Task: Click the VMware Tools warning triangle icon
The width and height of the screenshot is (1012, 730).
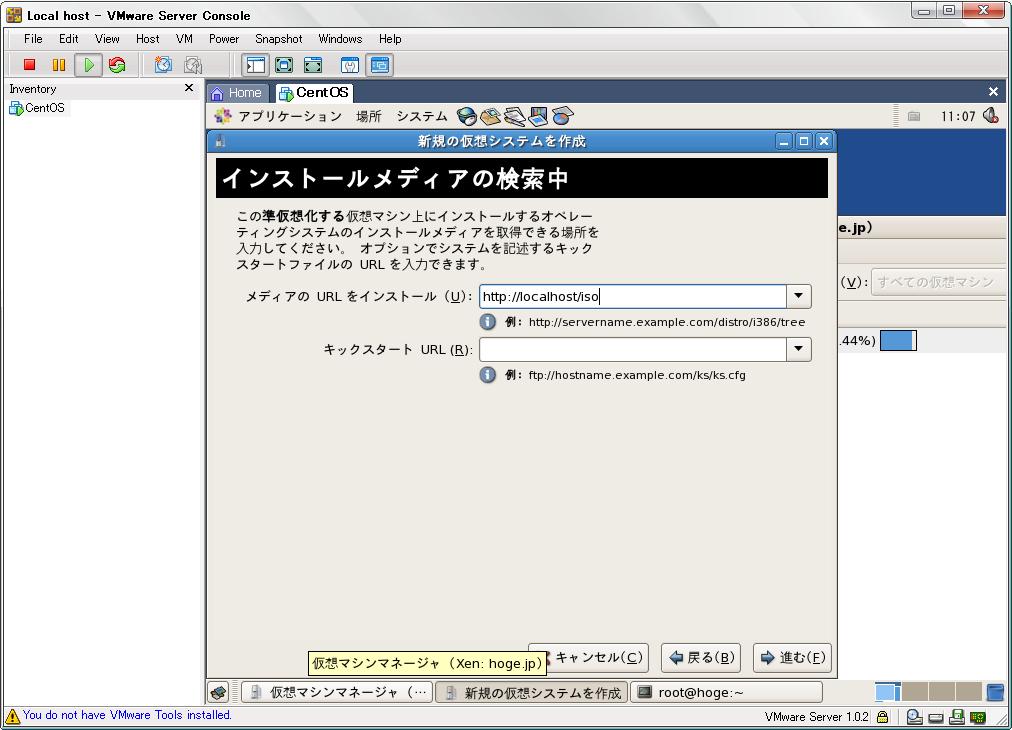Action: [12, 716]
